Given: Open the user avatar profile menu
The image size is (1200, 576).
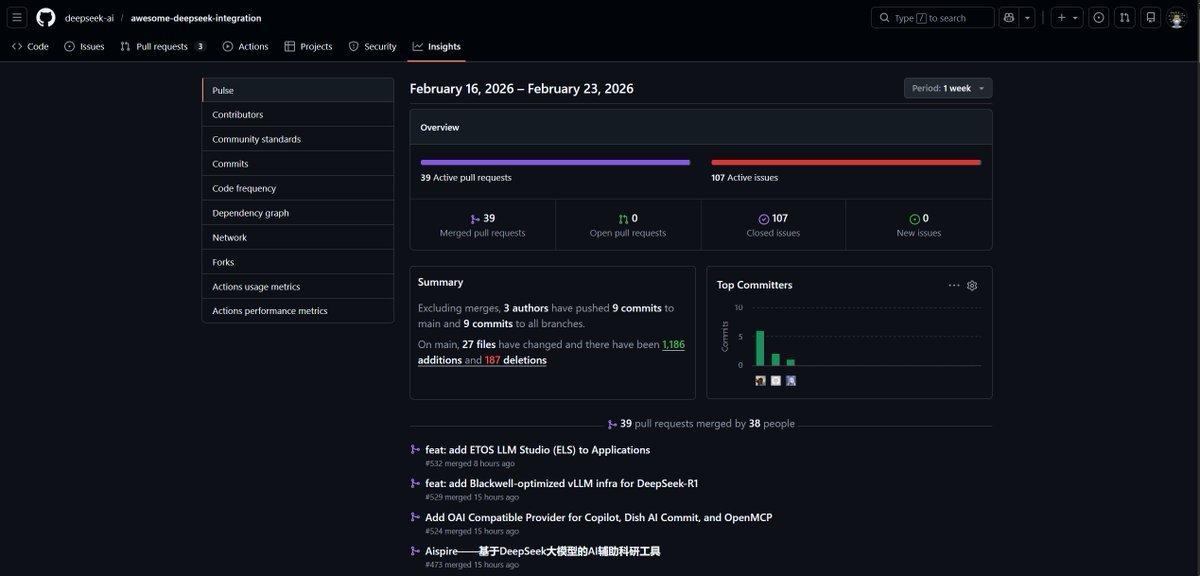Looking at the screenshot, I should [x=1177, y=18].
